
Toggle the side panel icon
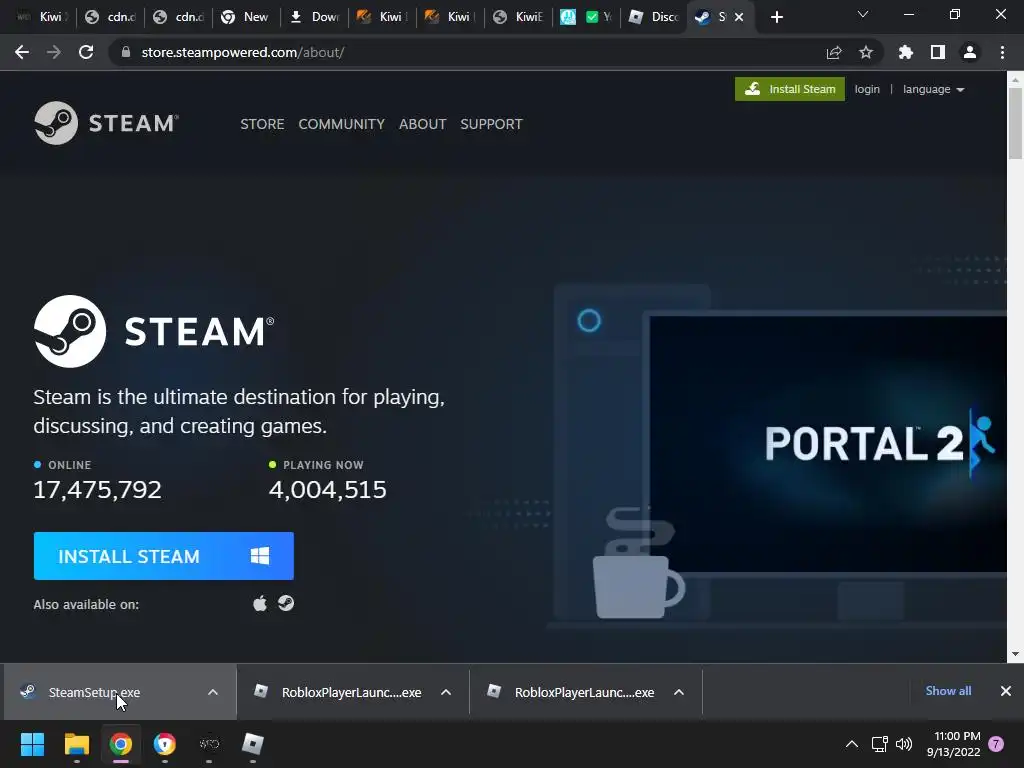(x=938, y=52)
